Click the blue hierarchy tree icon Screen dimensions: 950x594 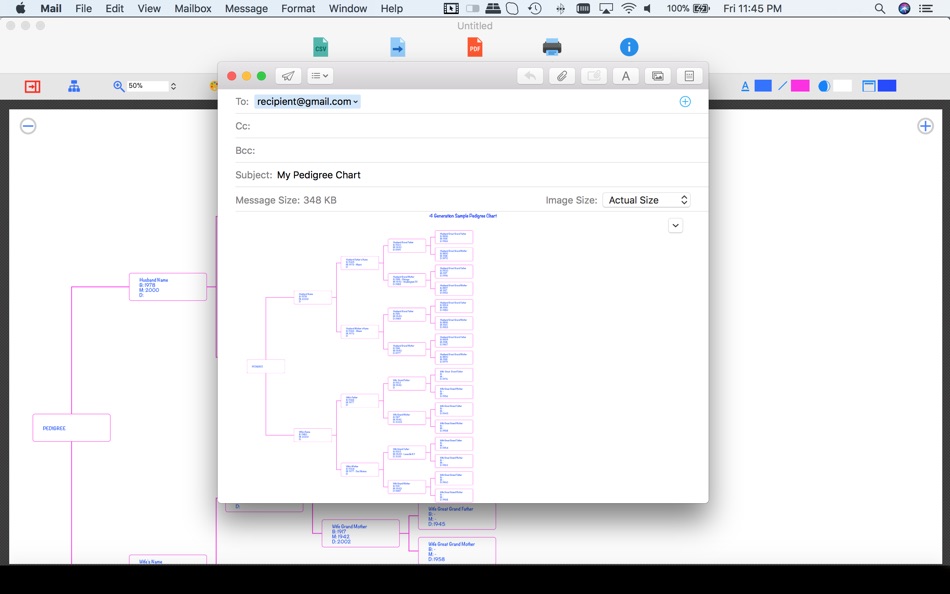point(74,86)
